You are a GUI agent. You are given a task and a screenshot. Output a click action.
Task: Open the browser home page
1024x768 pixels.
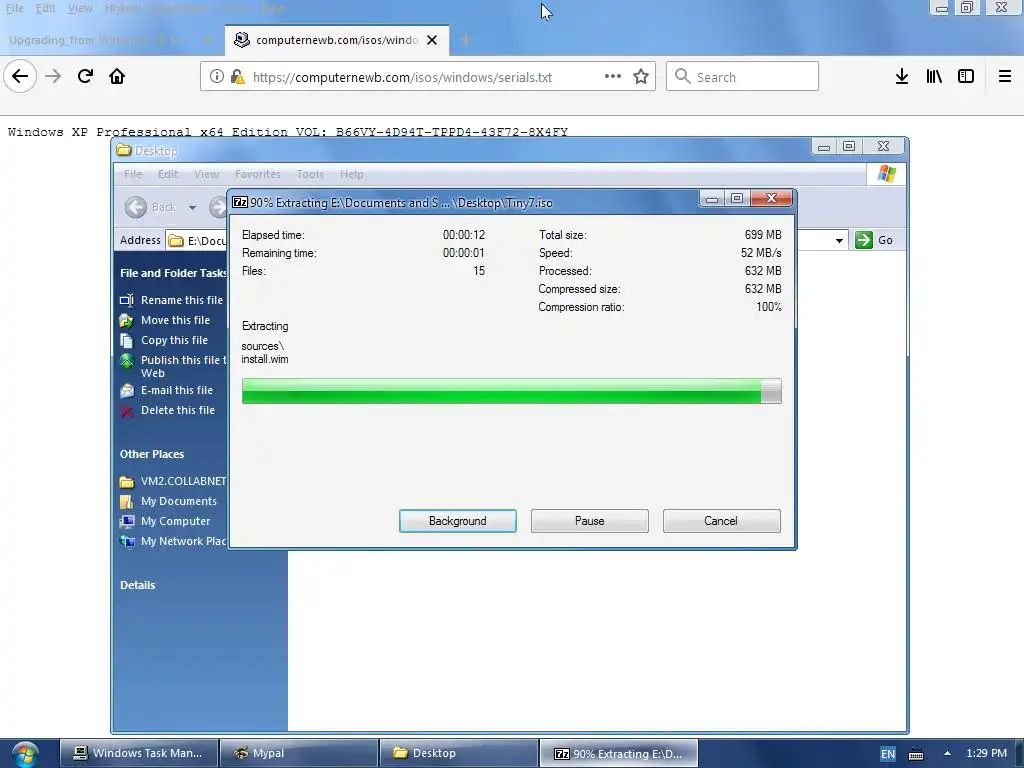pos(117,76)
